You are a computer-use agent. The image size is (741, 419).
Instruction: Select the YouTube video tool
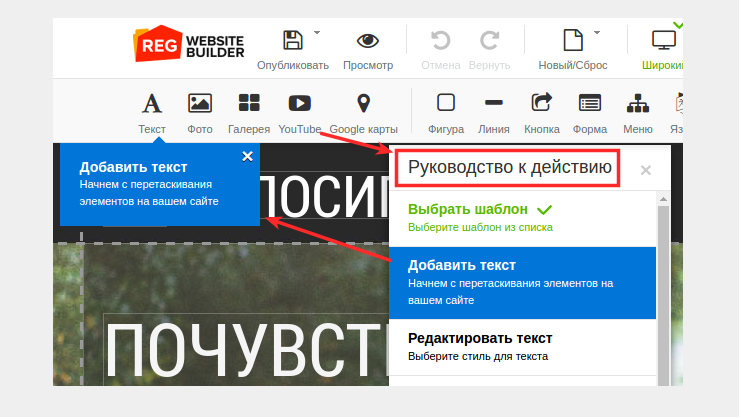300,113
